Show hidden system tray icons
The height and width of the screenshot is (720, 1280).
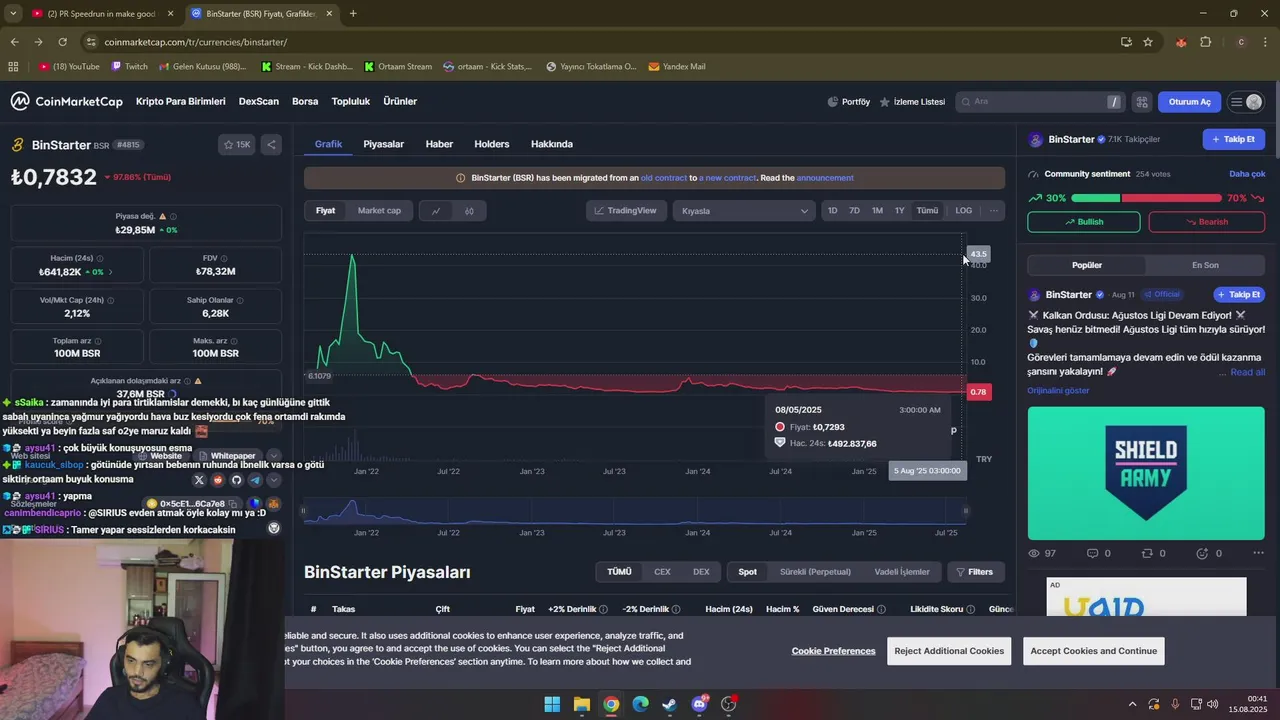click(1132, 704)
